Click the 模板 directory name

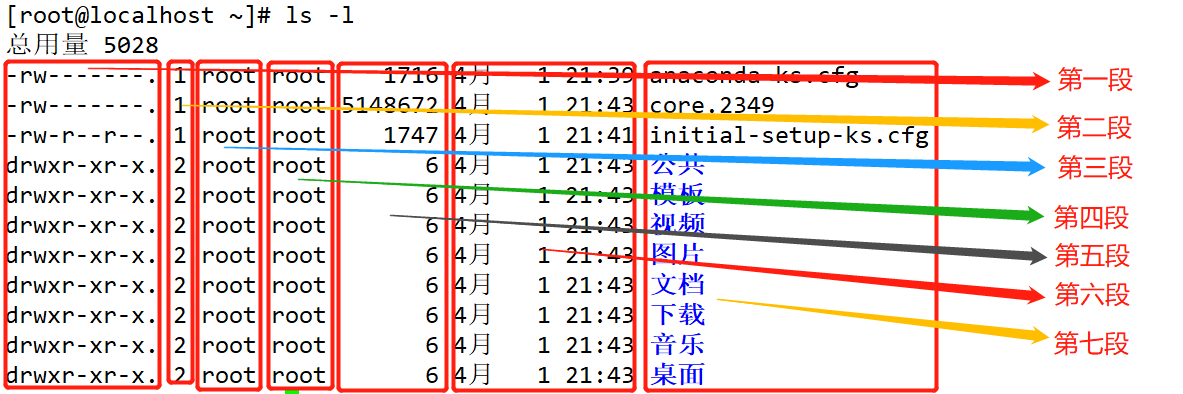click(x=678, y=195)
